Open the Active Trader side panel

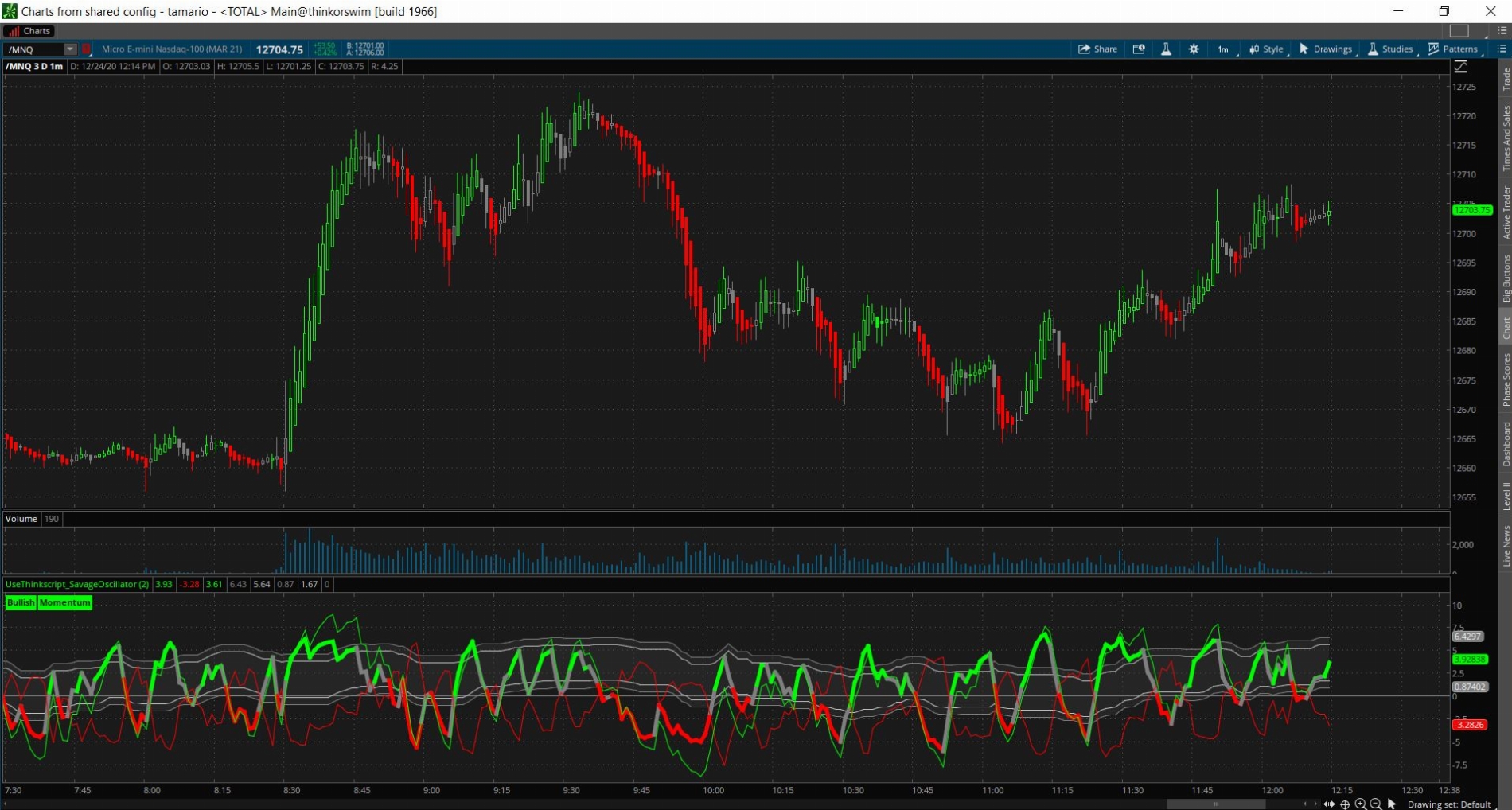click(1506, 212)
